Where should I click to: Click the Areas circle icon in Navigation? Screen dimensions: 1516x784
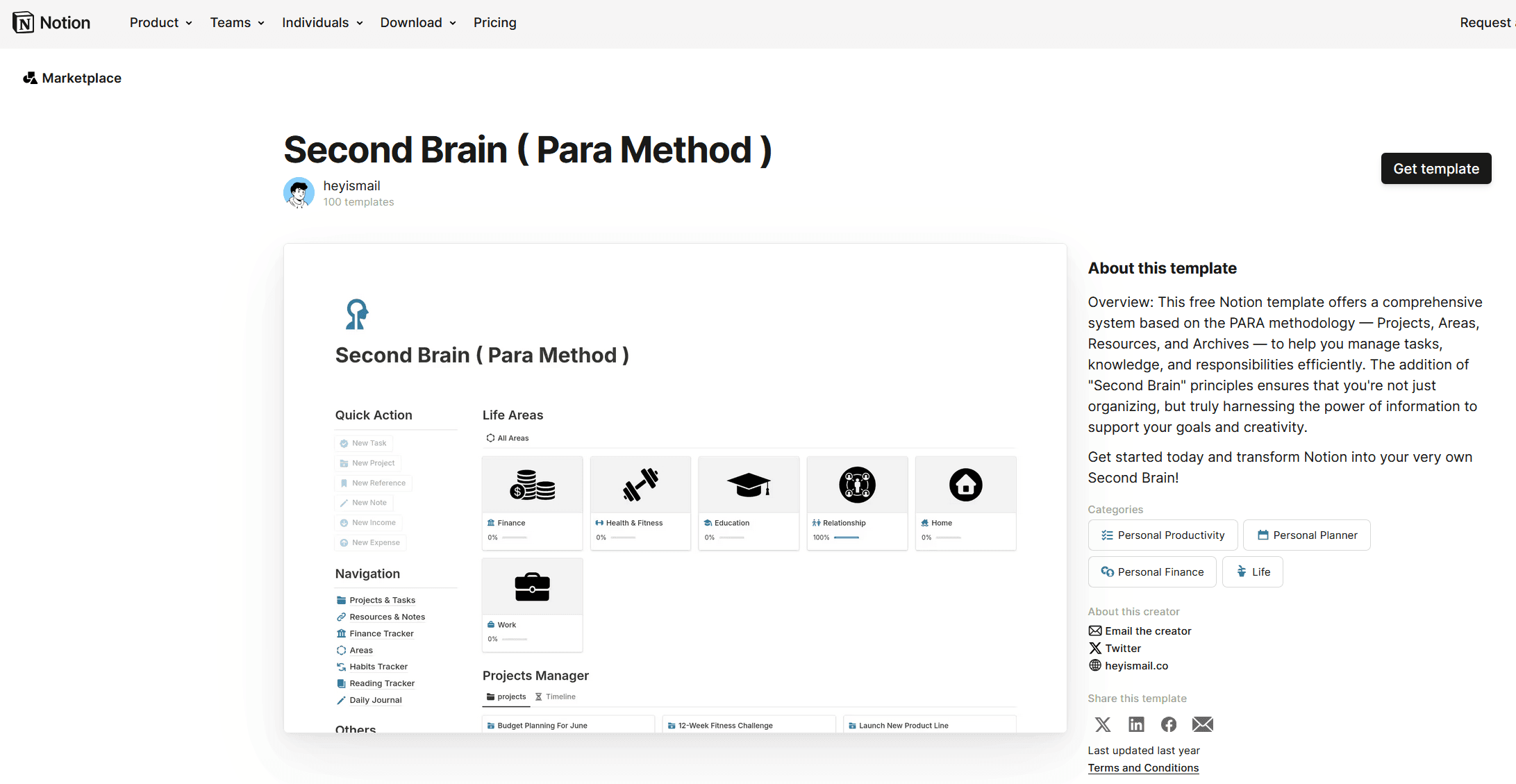(x=341, y=650)
